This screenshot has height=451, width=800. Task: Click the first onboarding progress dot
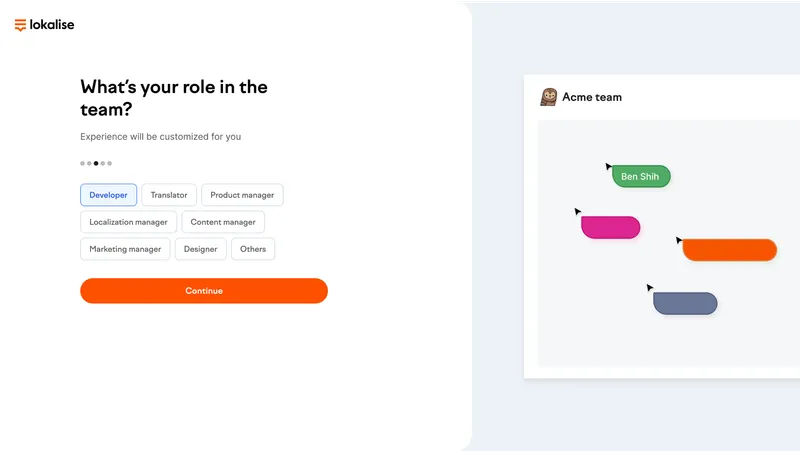(83, 163)
